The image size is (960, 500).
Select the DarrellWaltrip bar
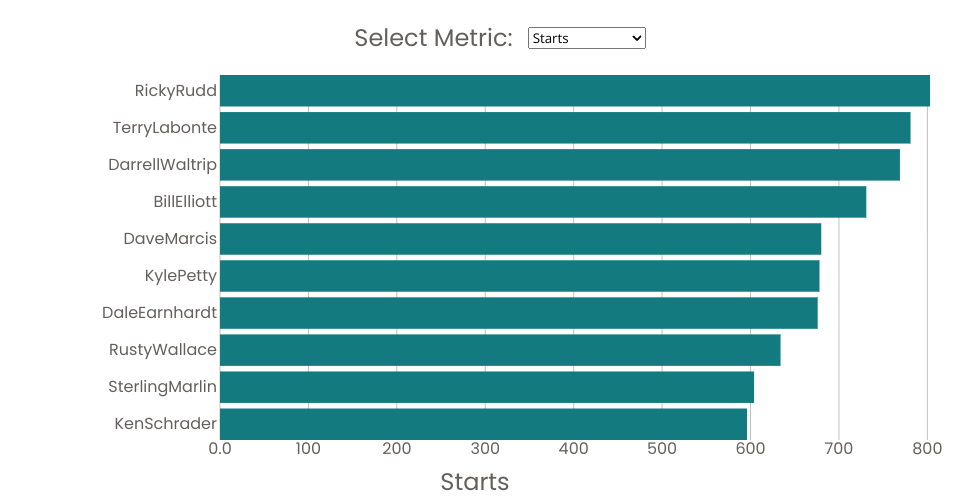(560, 165)
